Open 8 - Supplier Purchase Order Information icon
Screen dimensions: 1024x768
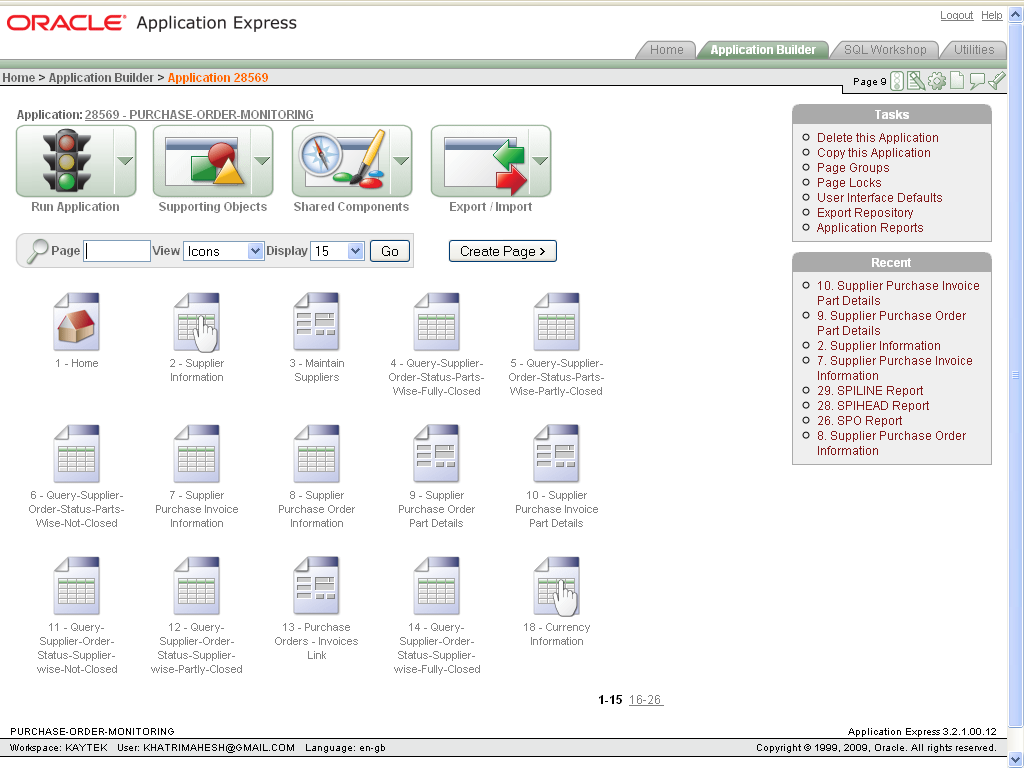(317, 453)
